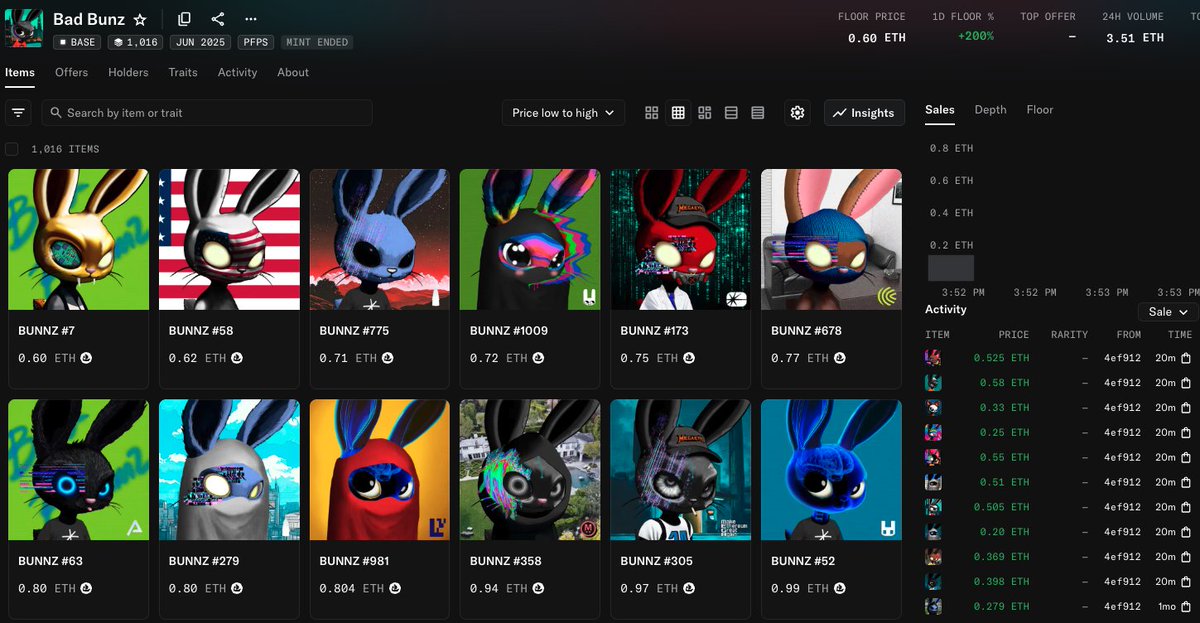Add the 0.25 ETH sale item to cart

pyautogui.click(x=1186, y=433)
